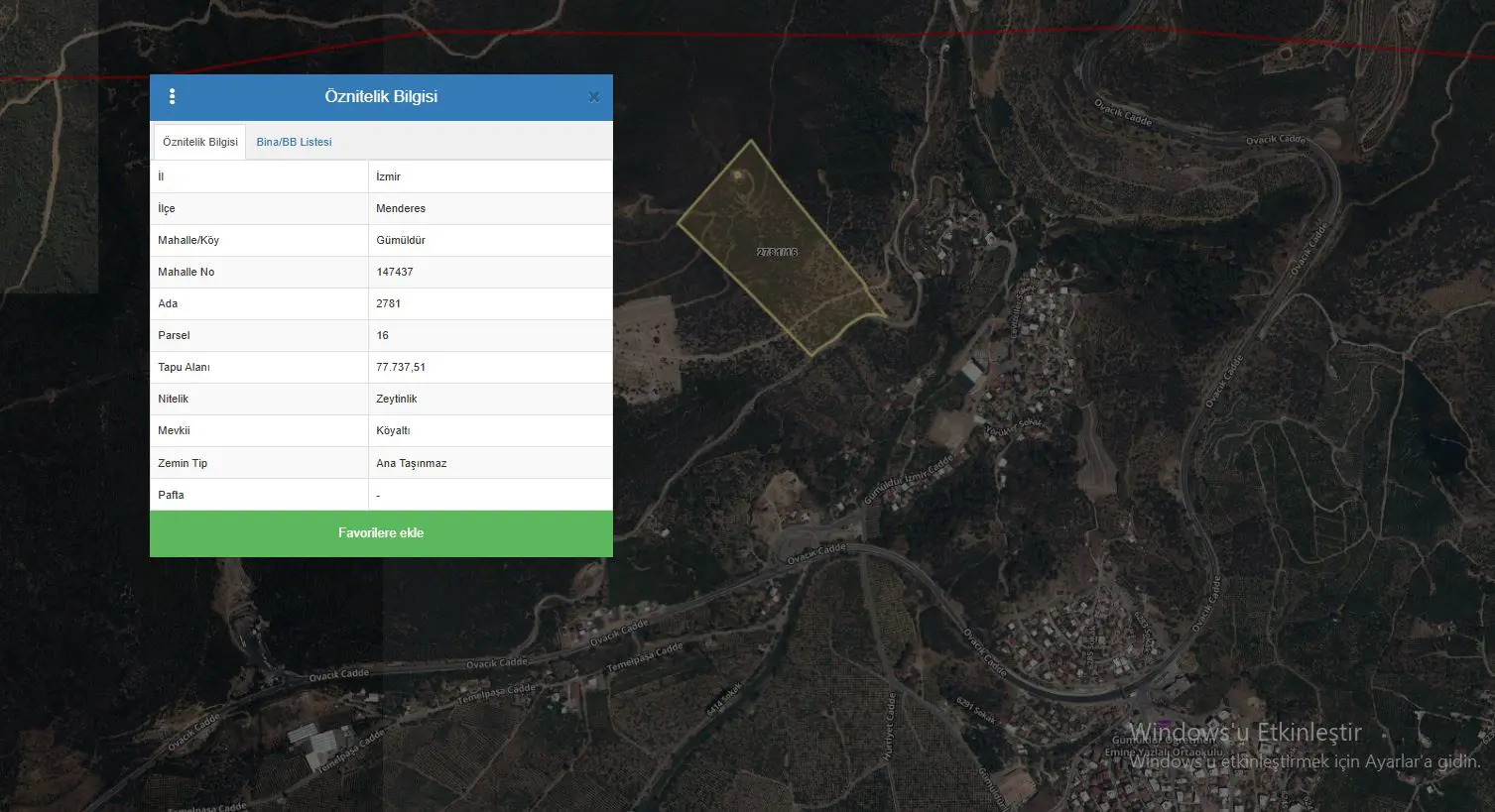Click the Zemin Tip row label
1495x812 pixels.
[x=183, y=463]
